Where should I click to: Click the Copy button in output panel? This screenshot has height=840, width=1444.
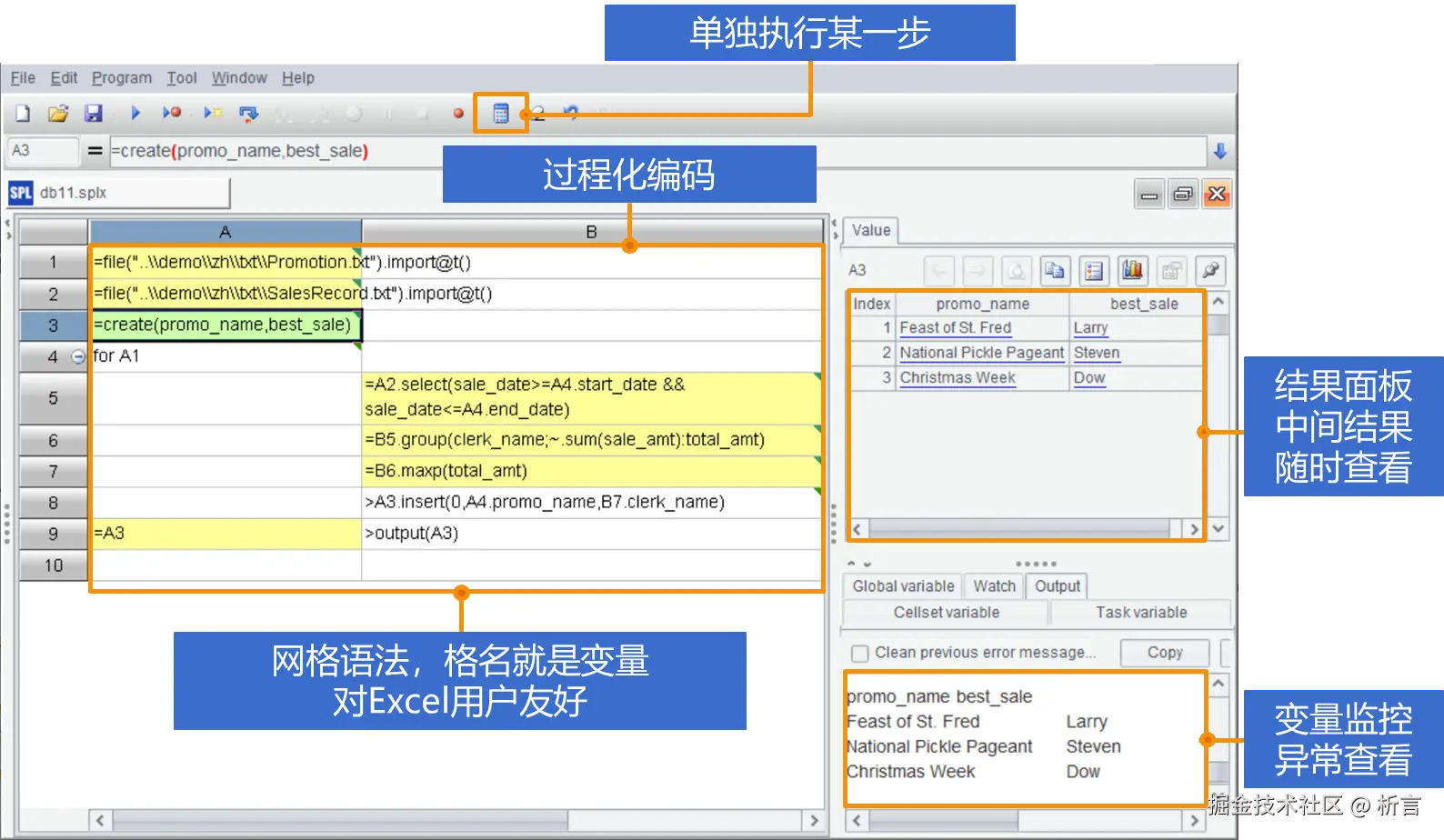point(1165,653)
